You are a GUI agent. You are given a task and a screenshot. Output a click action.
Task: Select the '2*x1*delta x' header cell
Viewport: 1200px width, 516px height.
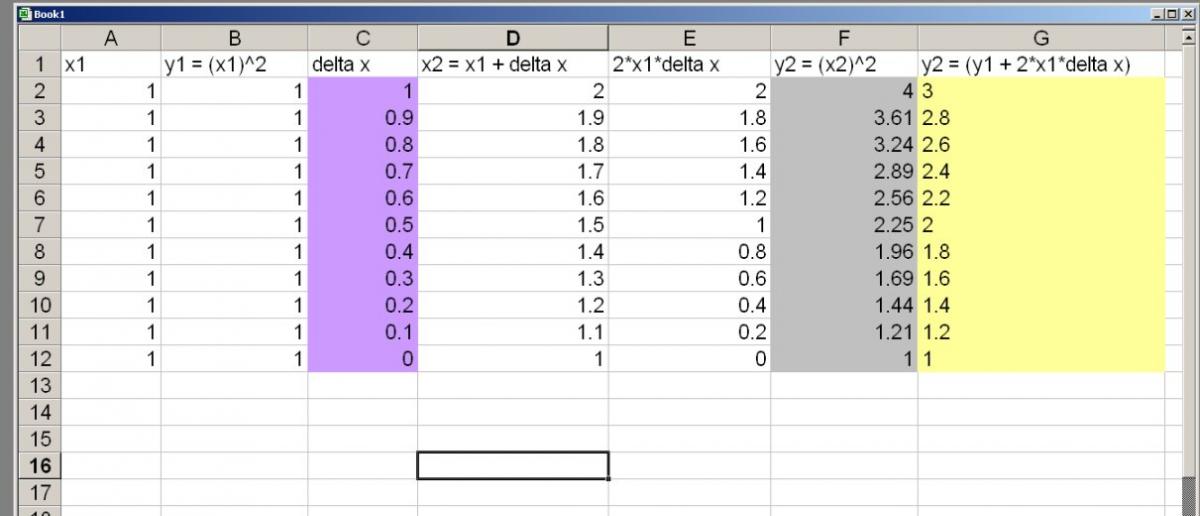(689, 65)
